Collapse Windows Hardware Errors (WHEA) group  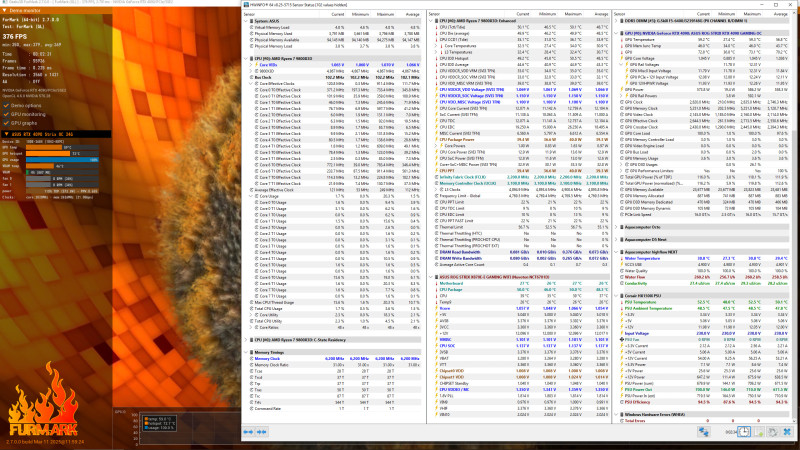(616, 415)
